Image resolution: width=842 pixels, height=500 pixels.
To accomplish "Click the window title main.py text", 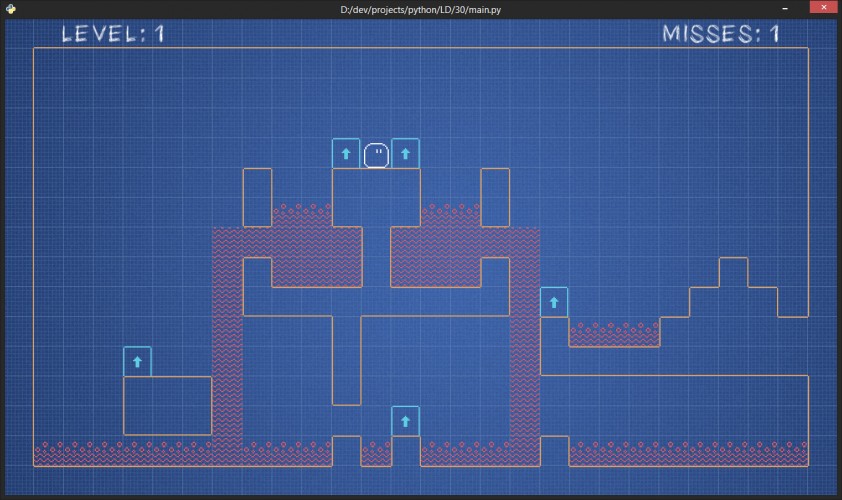I will (420, 10).
